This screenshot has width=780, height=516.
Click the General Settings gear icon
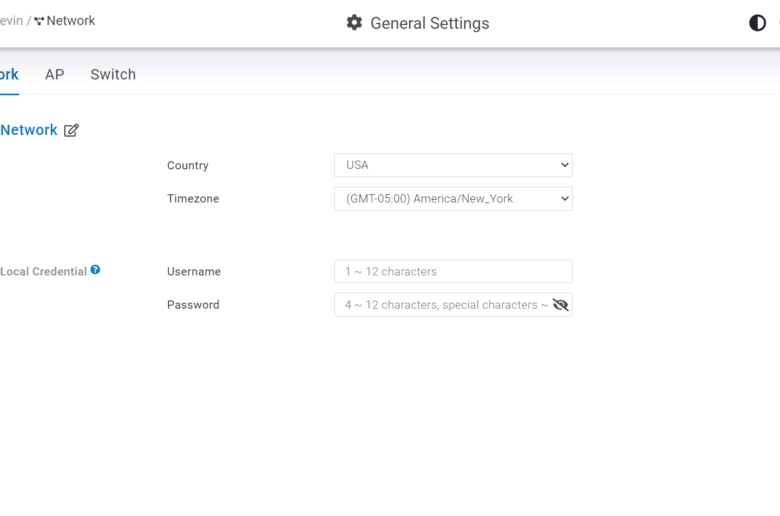pyautogui.click(x=354, y=23)
